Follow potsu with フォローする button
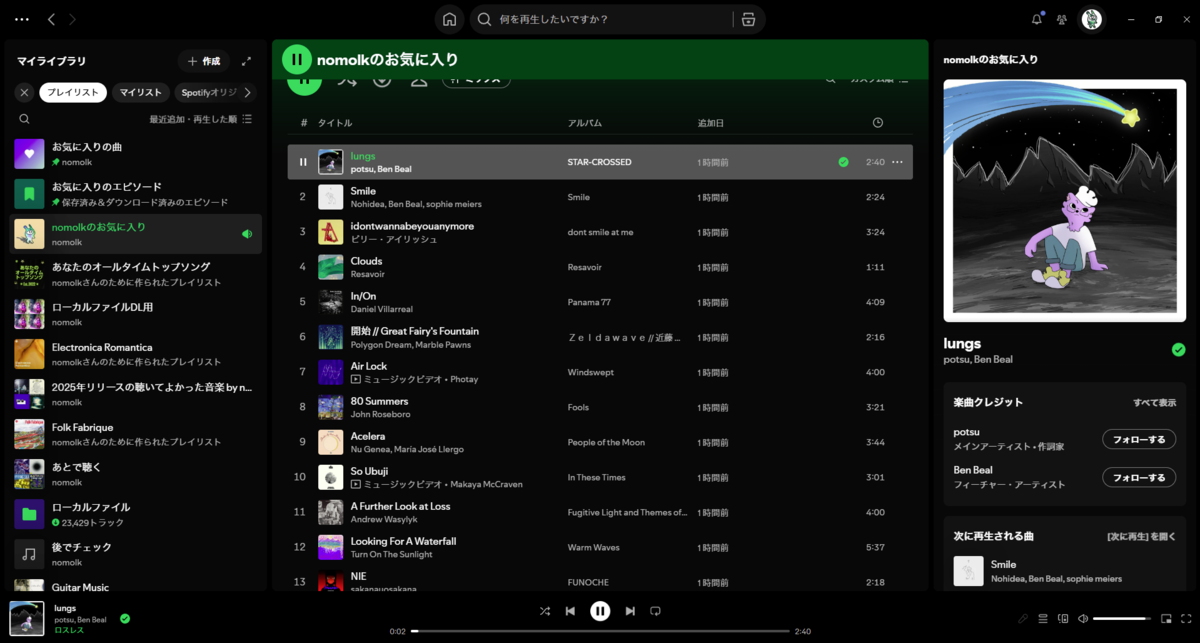The height and width of the screenshot is (643, 1200). tap(1139, 439)
